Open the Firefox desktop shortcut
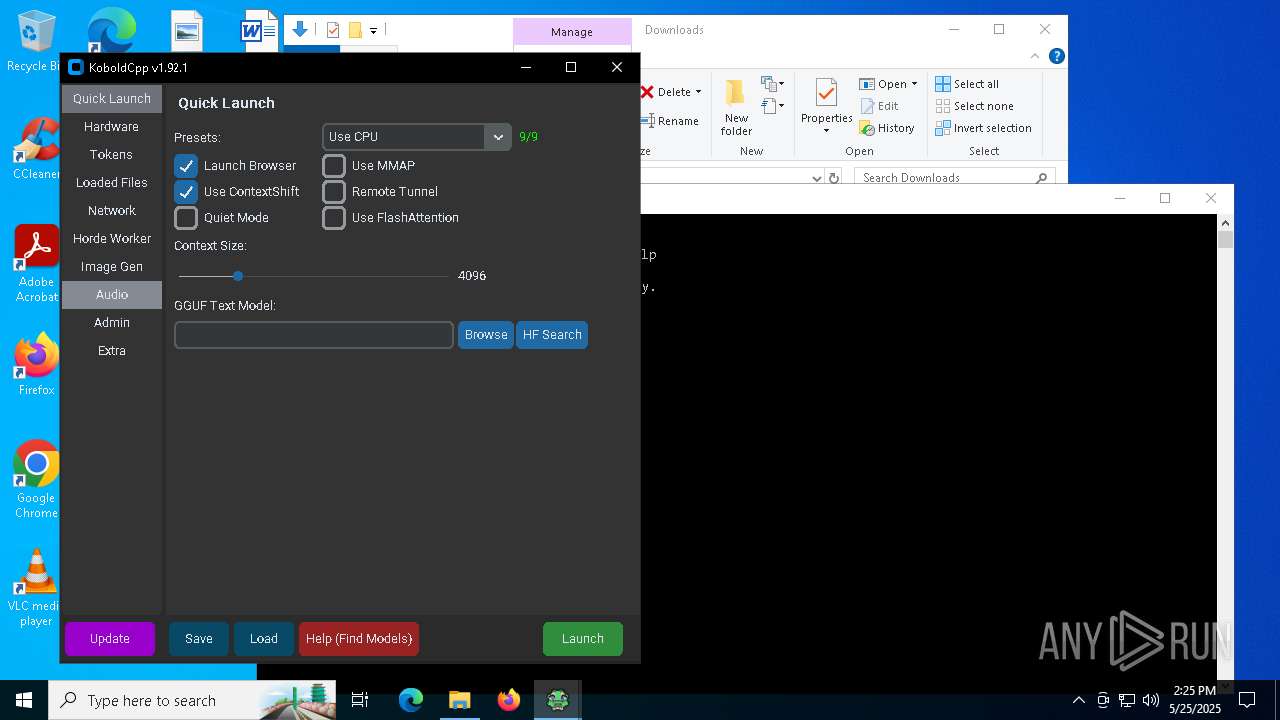Viewport: 1280px width, 720px height. [x=36, y=364]
